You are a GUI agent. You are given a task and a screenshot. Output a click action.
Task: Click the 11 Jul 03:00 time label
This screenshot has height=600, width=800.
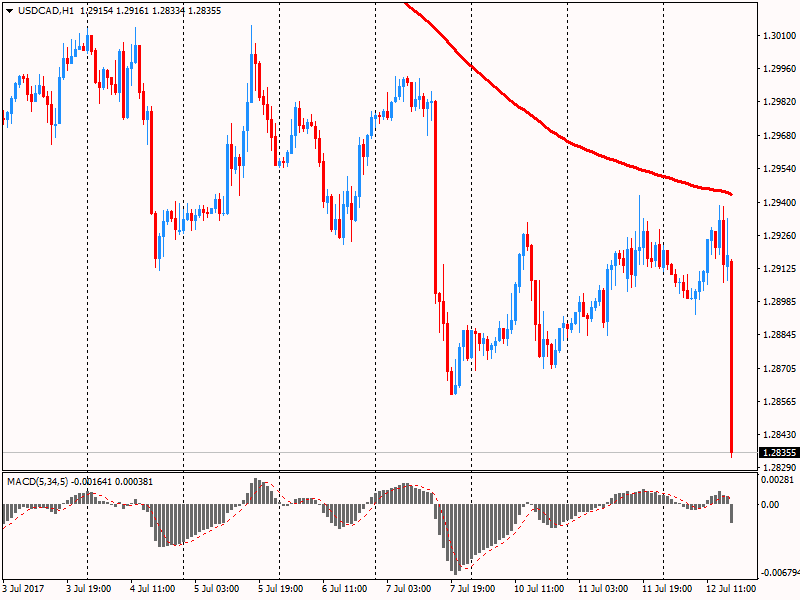(x=603, y=589)
